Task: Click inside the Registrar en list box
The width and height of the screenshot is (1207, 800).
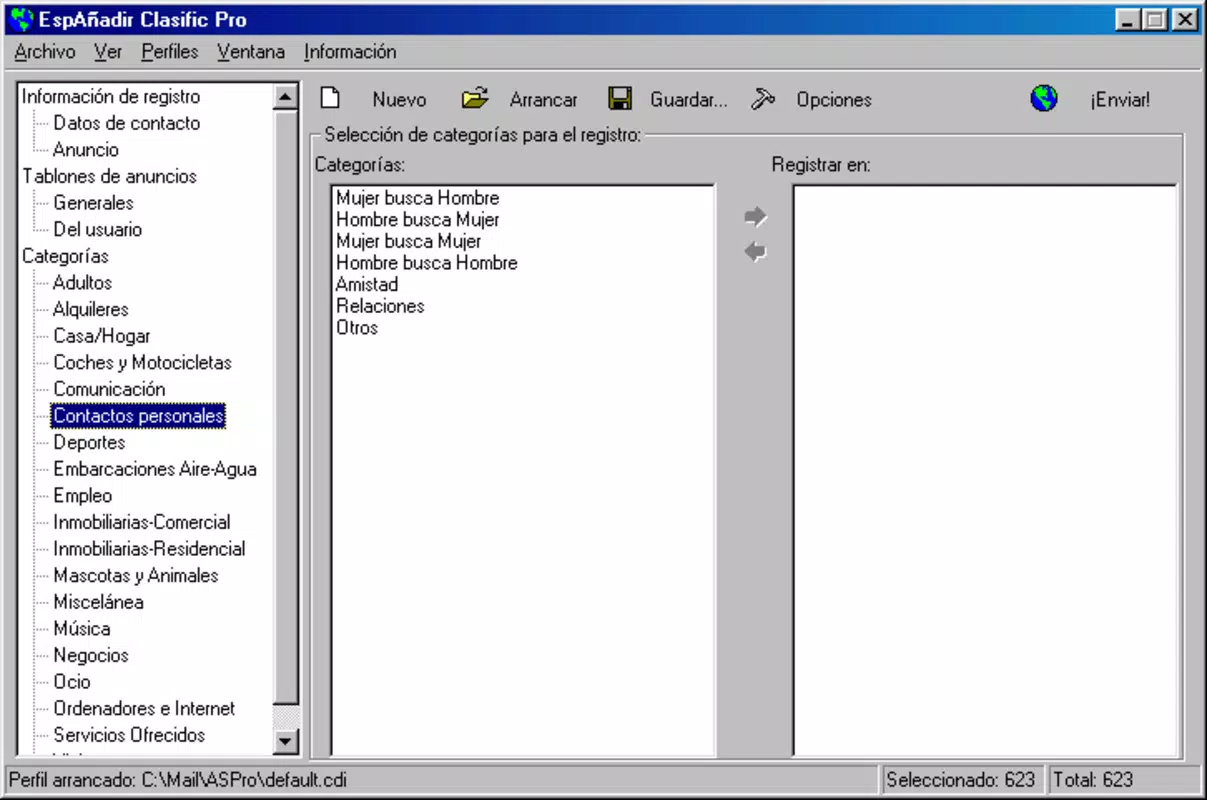Action: [x=985, y=470]
